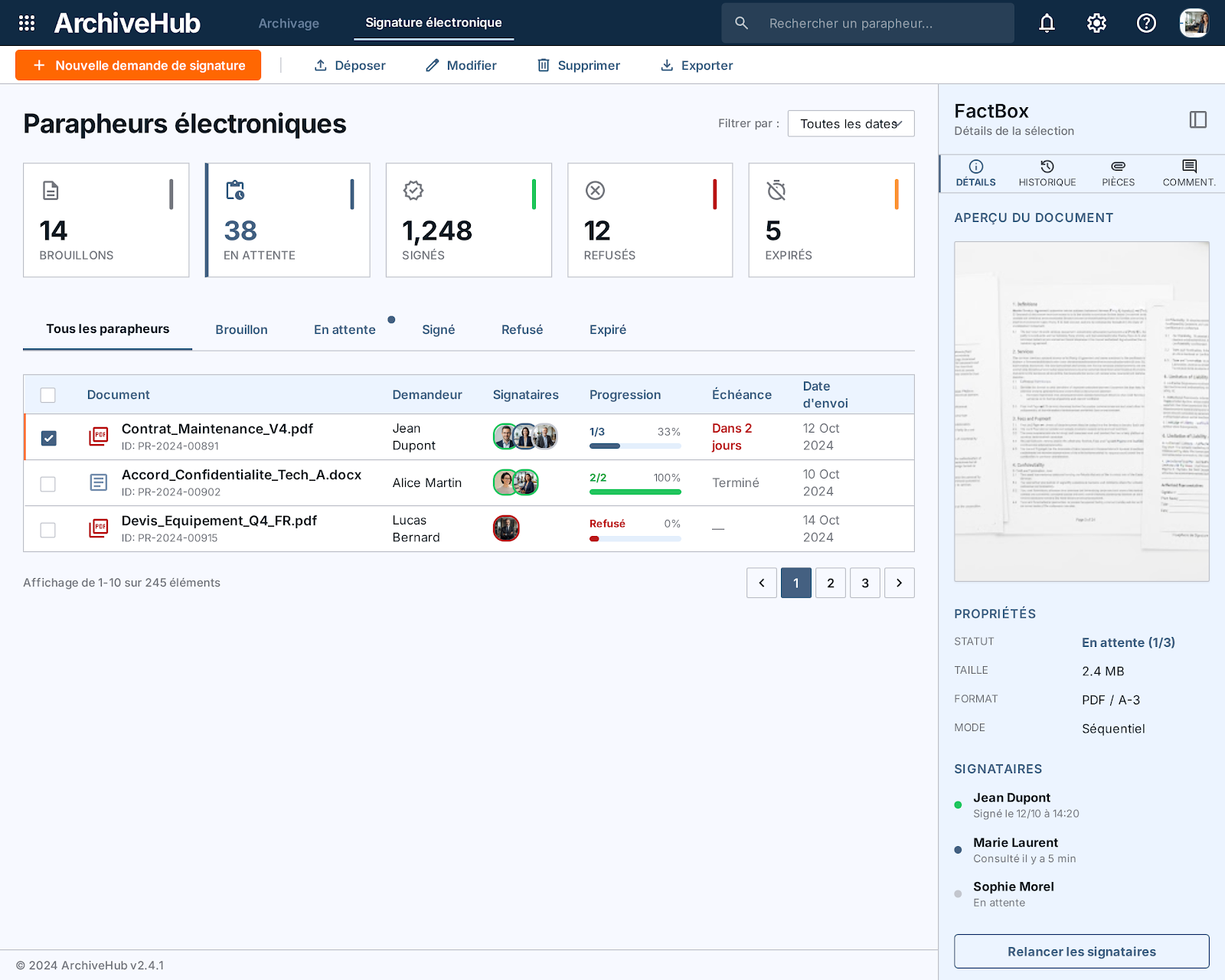Switch to the Archivage tab
The image size is (1225, 980).
click(x=289, y=23)
